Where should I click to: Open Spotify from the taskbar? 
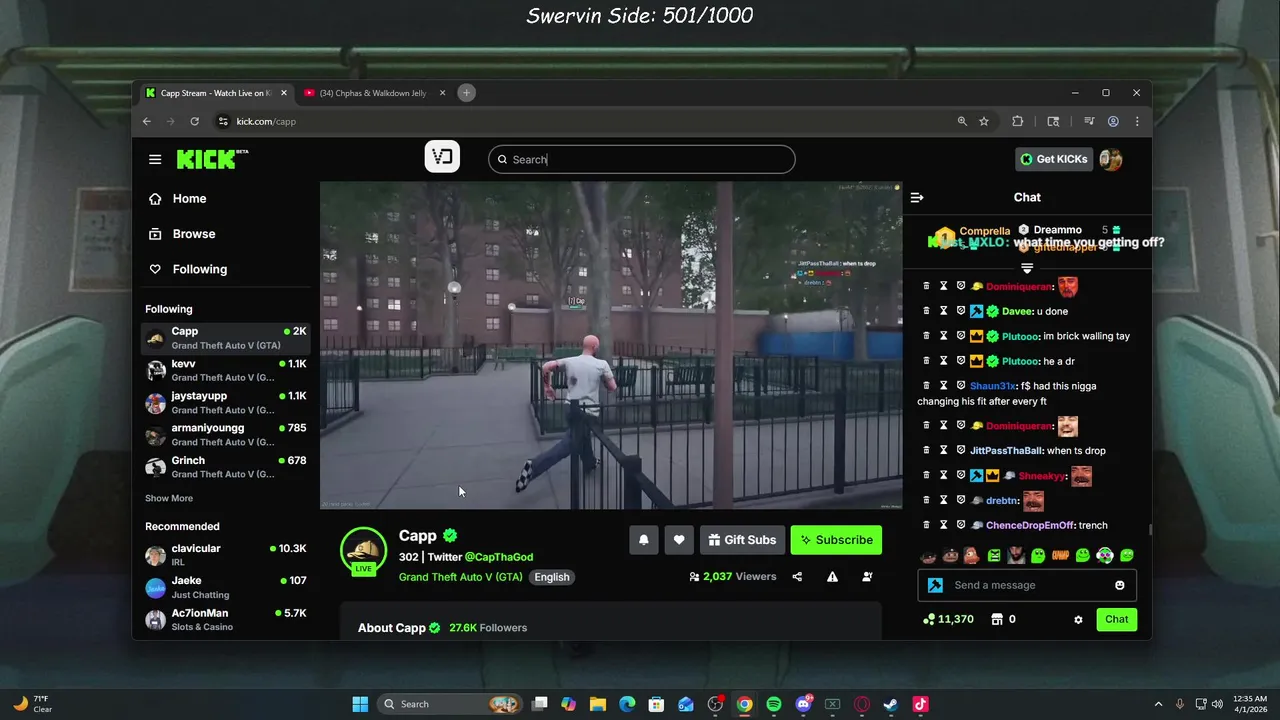(x=774, y=704)
